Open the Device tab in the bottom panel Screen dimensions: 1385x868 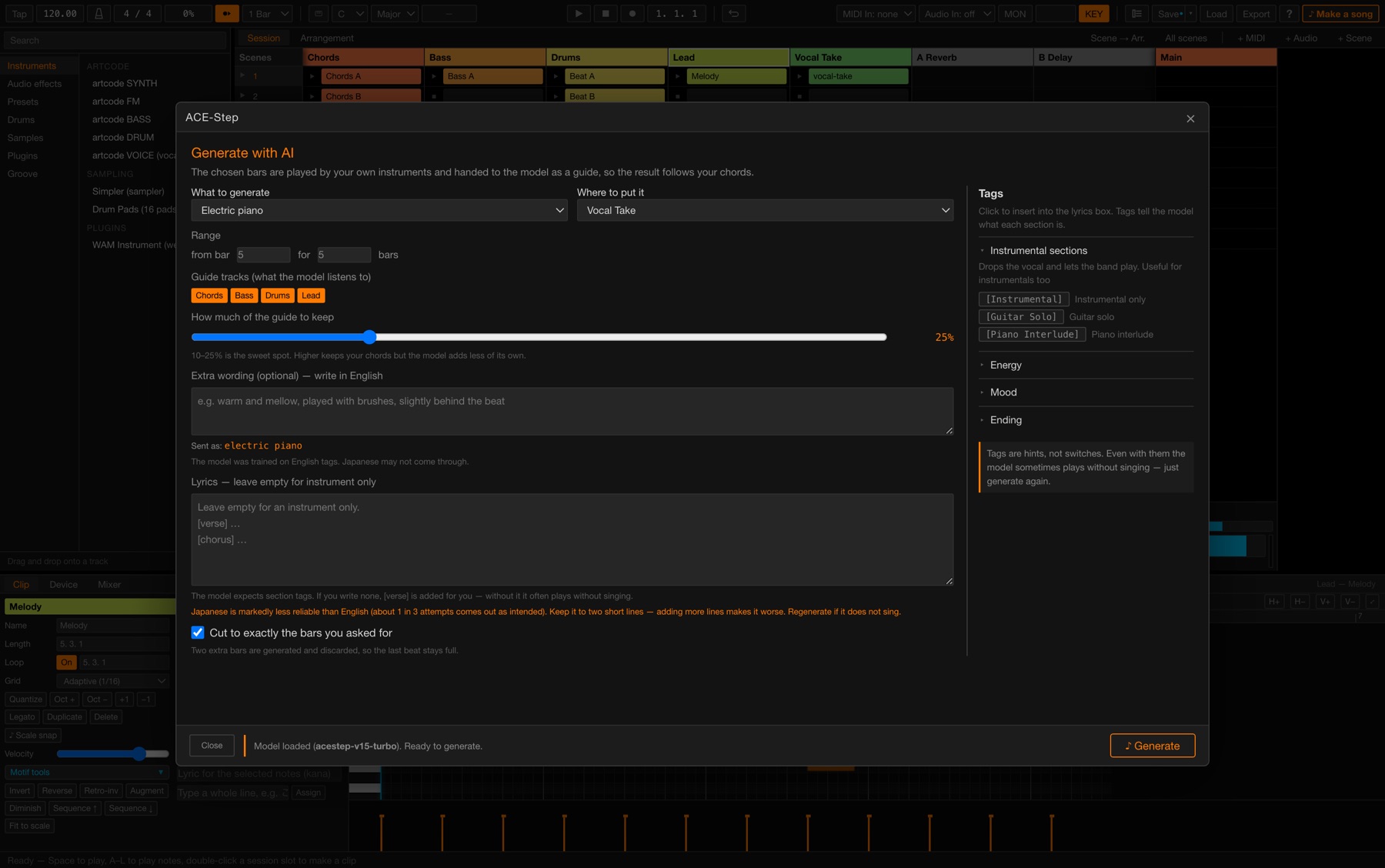[x=63, y=585]
